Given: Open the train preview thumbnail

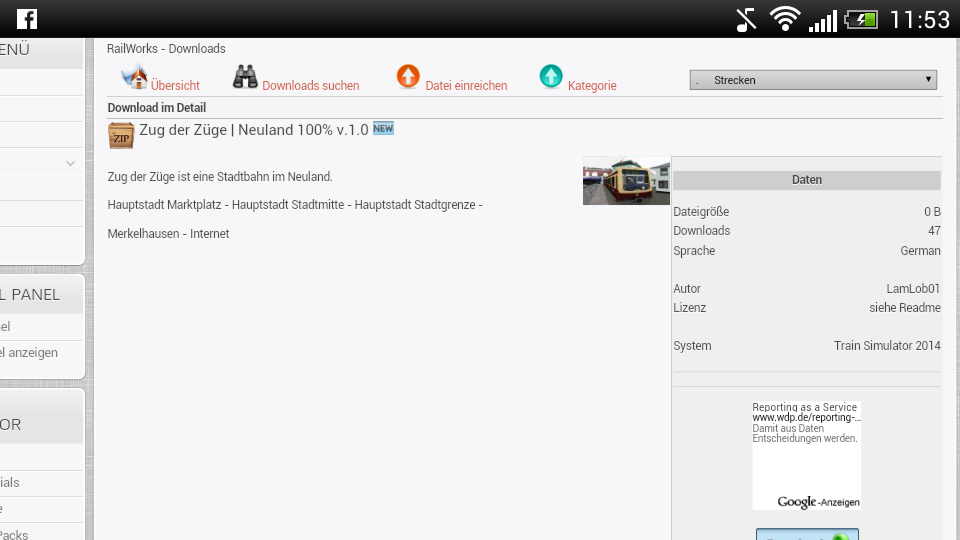Looking at the screenshot, I should click(626, 181).
